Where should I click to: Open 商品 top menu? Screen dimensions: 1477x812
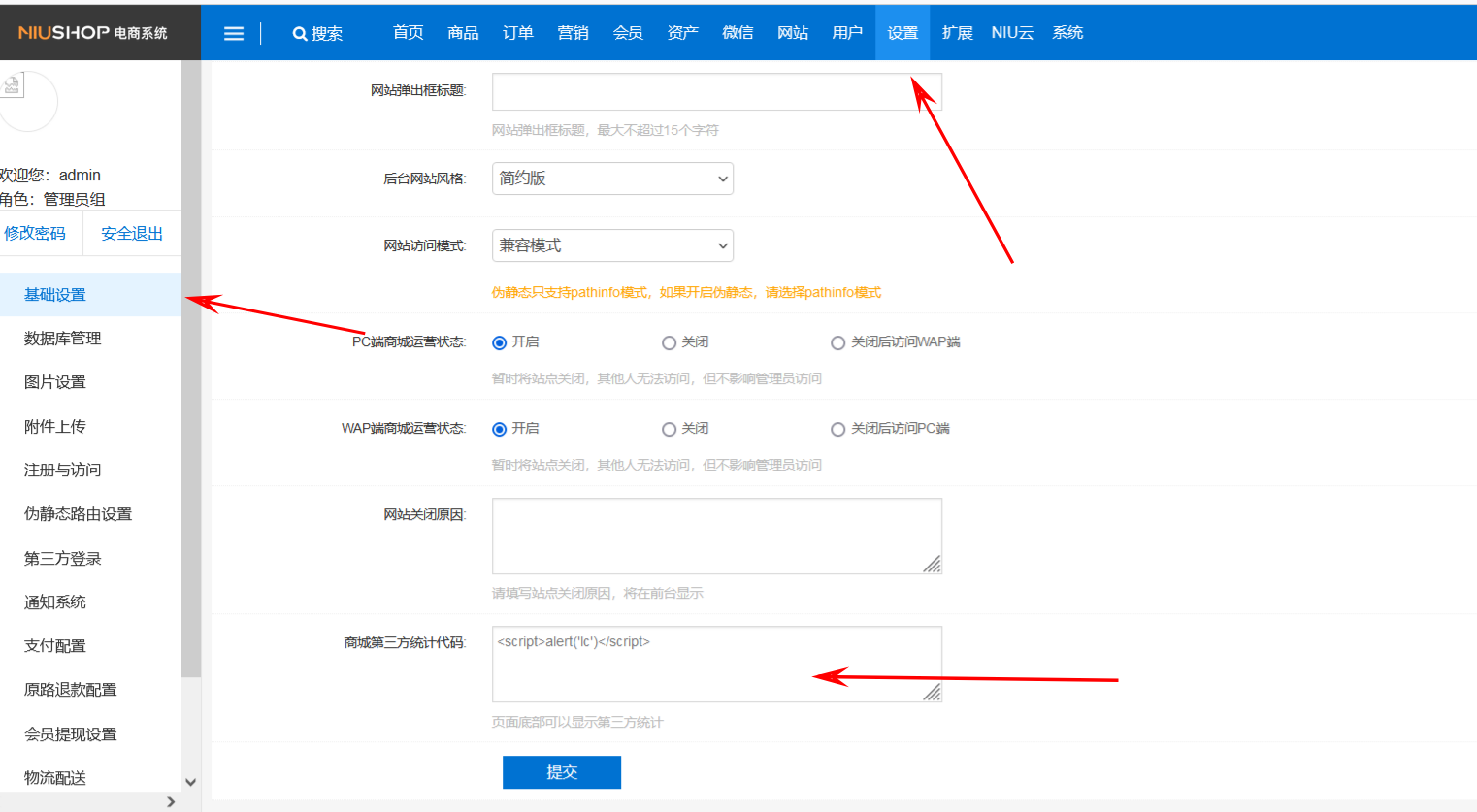tap(463, 33)
